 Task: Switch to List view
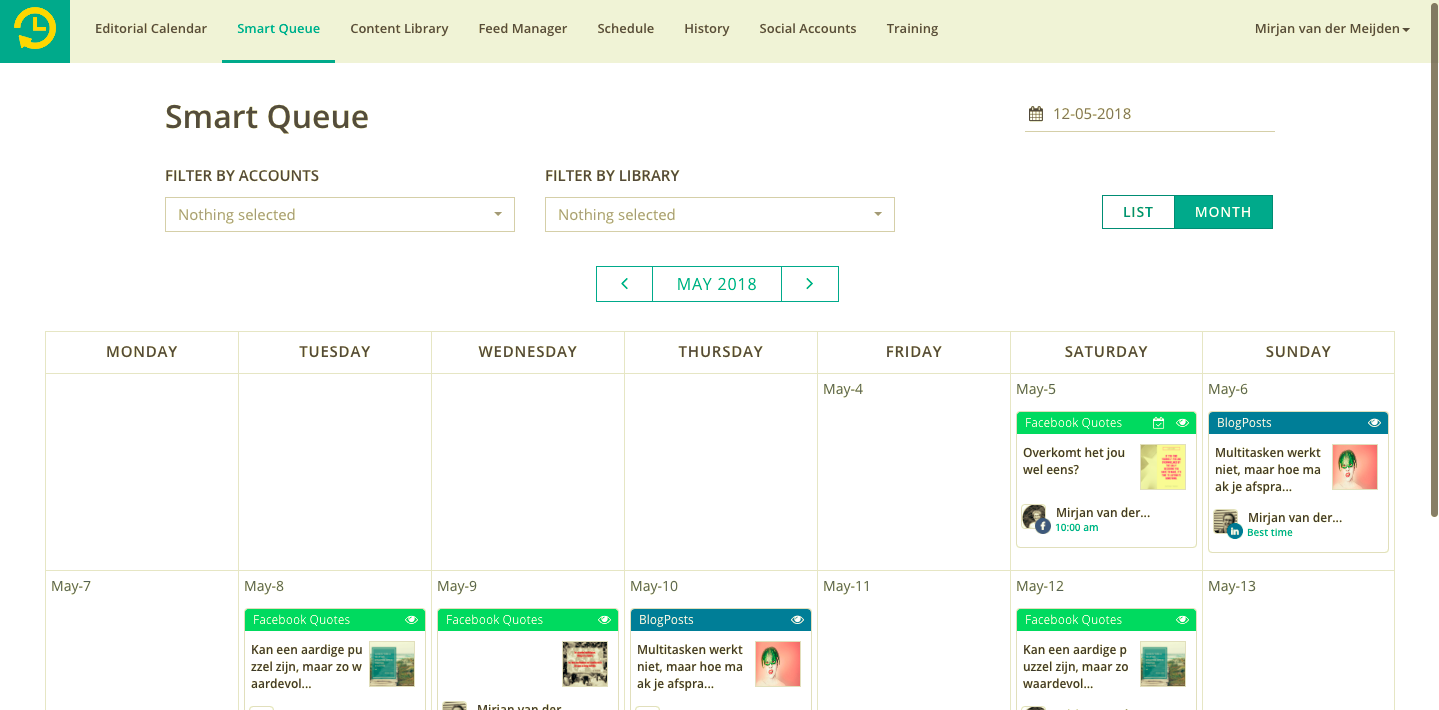(x=1138, y=212)
